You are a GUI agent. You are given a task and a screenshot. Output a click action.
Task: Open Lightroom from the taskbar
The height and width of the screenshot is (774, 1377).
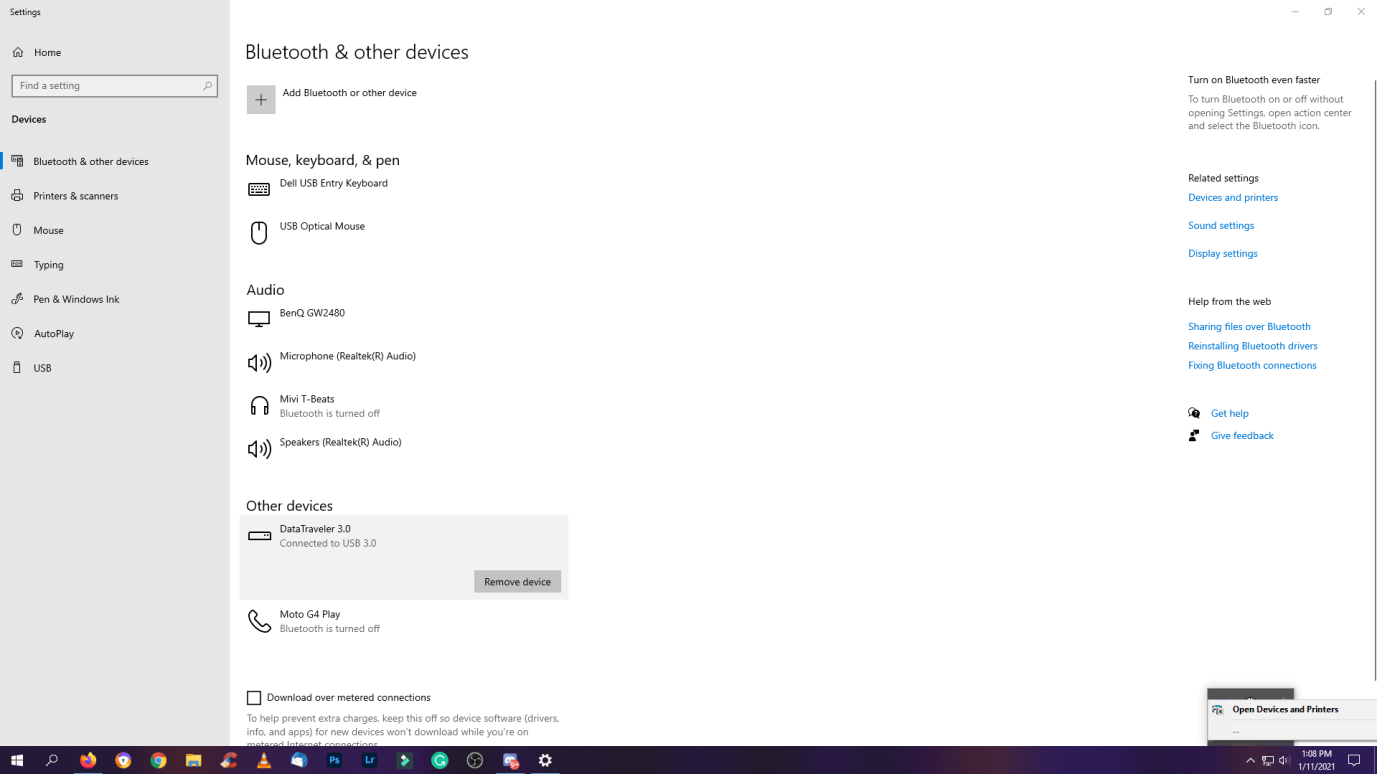pyautogui.click(x=369, y=761)
